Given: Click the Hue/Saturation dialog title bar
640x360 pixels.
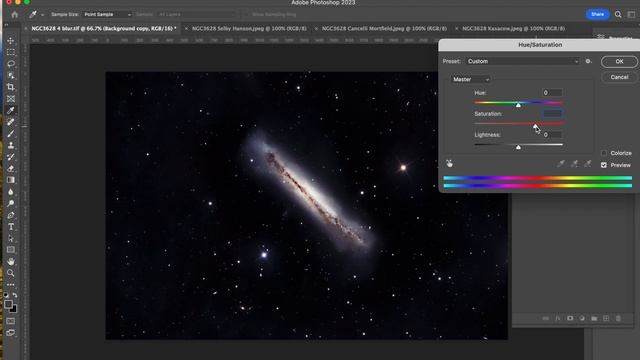Looking at the screenshot, I should tap(539, 45).
